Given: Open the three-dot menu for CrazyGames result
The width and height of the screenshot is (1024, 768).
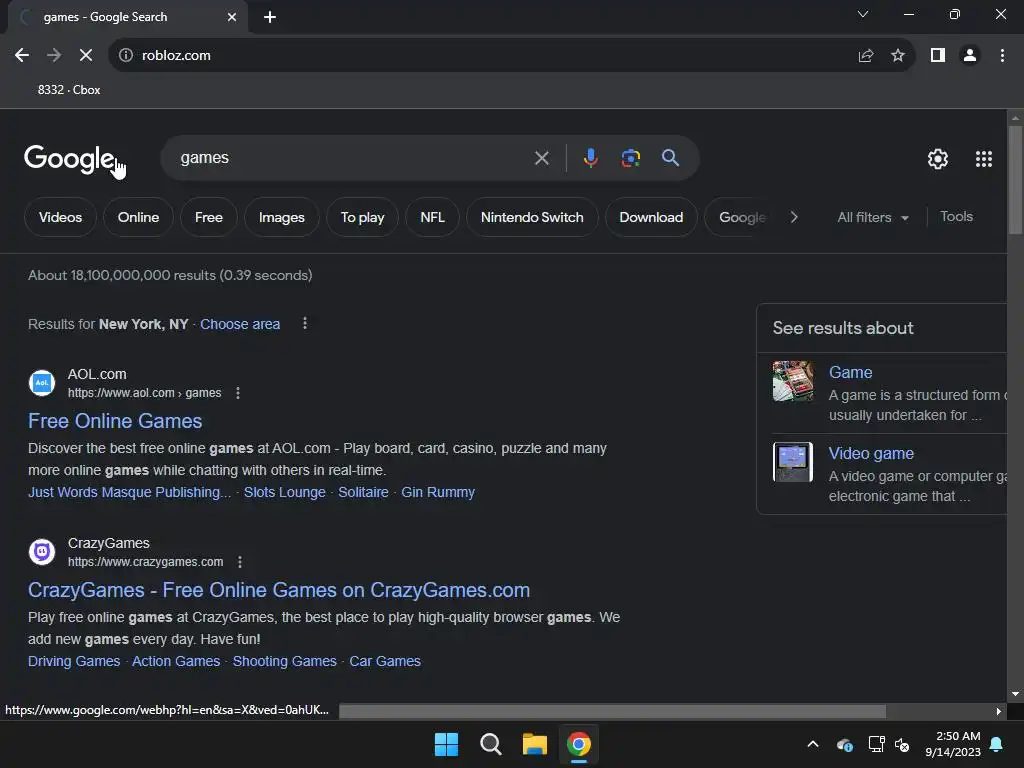Looking at the screenshot, I should 240,562.
